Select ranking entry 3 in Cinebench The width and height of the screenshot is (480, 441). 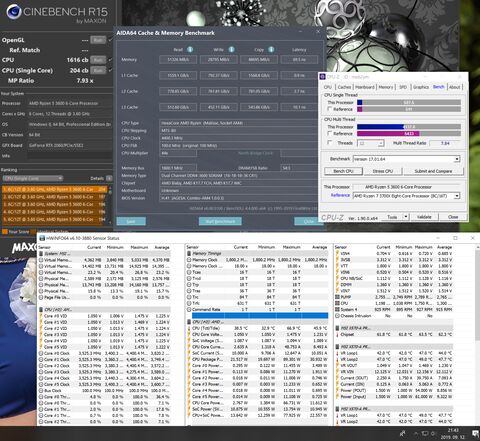pyautogui.click(x=54, y=204)
